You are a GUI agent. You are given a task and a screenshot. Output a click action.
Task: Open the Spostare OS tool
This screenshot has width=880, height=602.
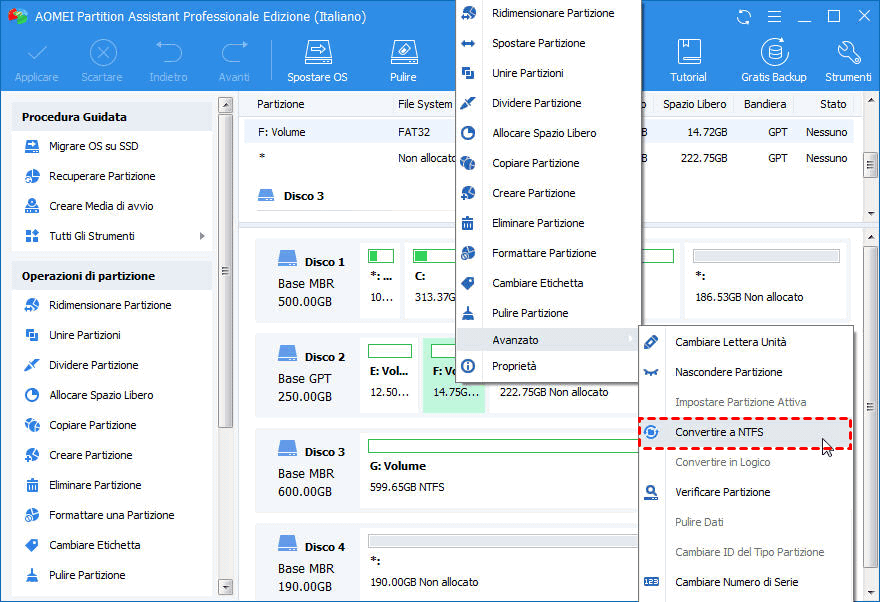coord(318,61)
